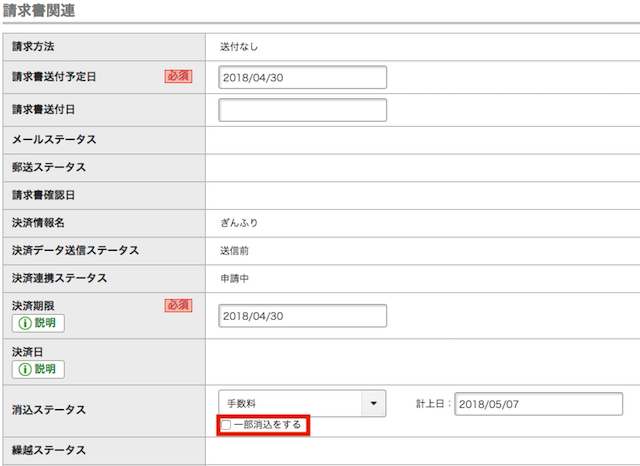Click the 一部消込をする checkbox label text
The image size is (640, 466).
[267, 426]
